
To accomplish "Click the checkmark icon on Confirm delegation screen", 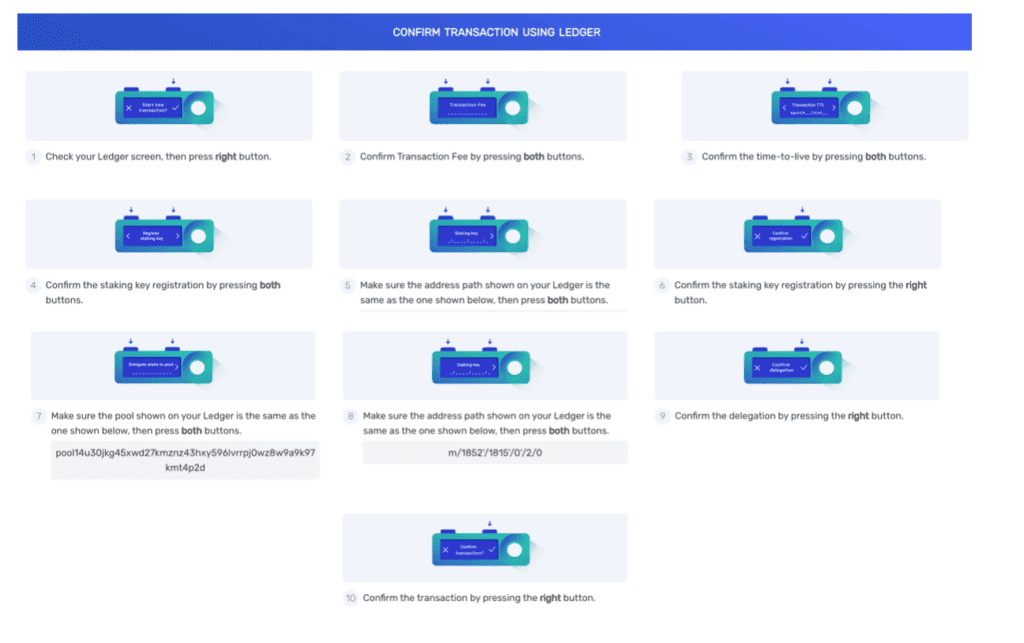I will tap(804, 367).
